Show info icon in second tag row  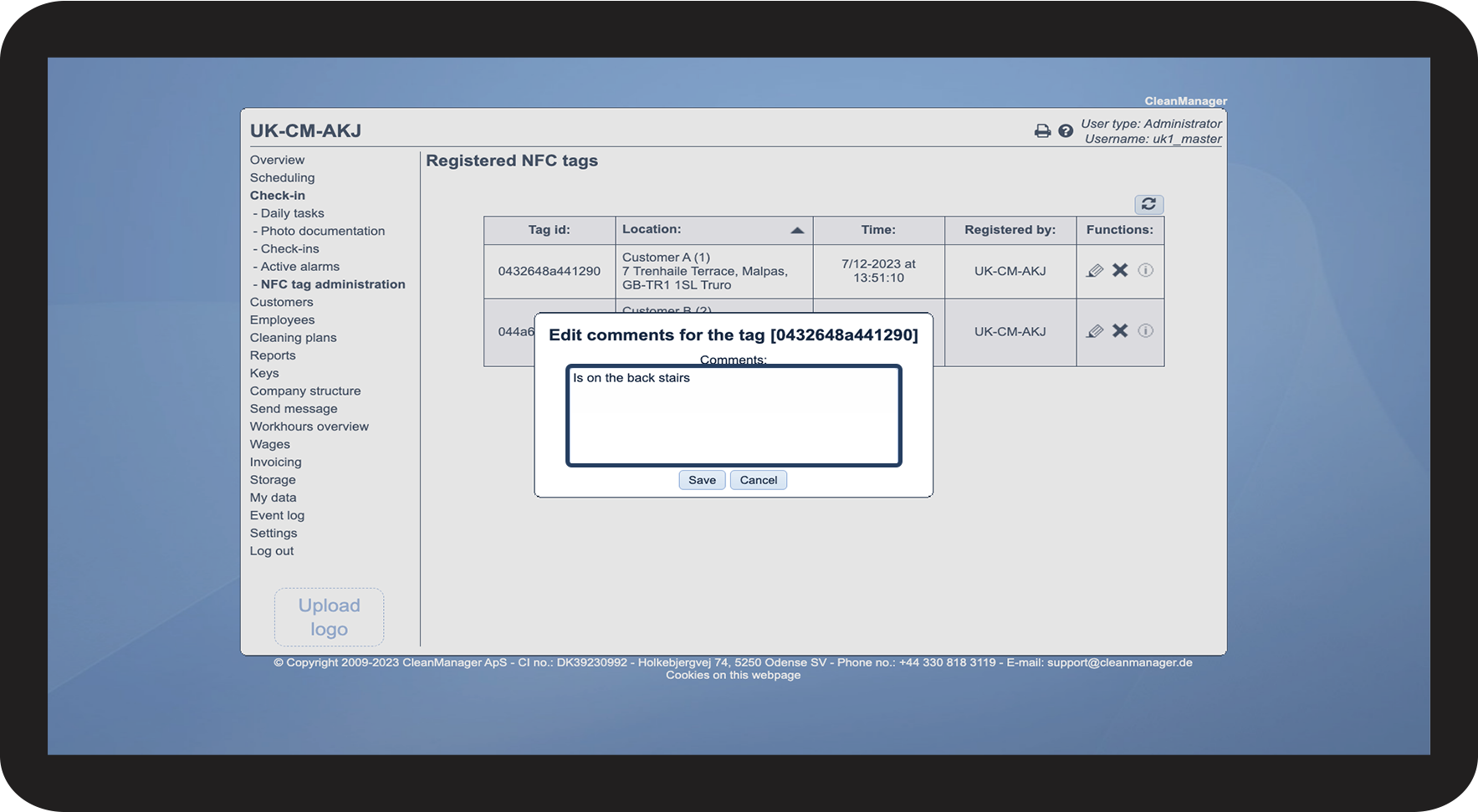click(1146, 331)
